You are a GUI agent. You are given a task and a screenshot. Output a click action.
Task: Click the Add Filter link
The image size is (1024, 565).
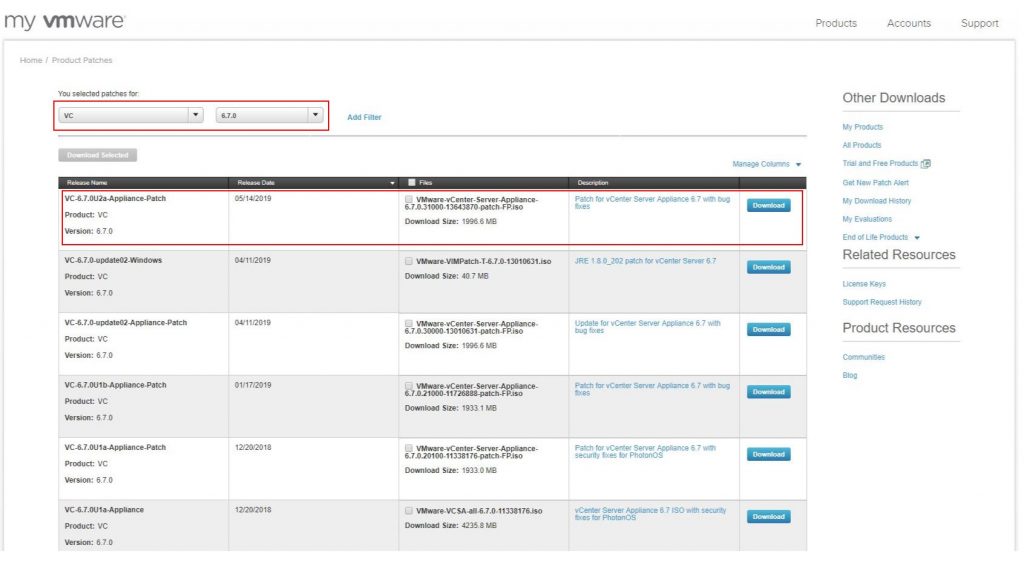(364, 117)
